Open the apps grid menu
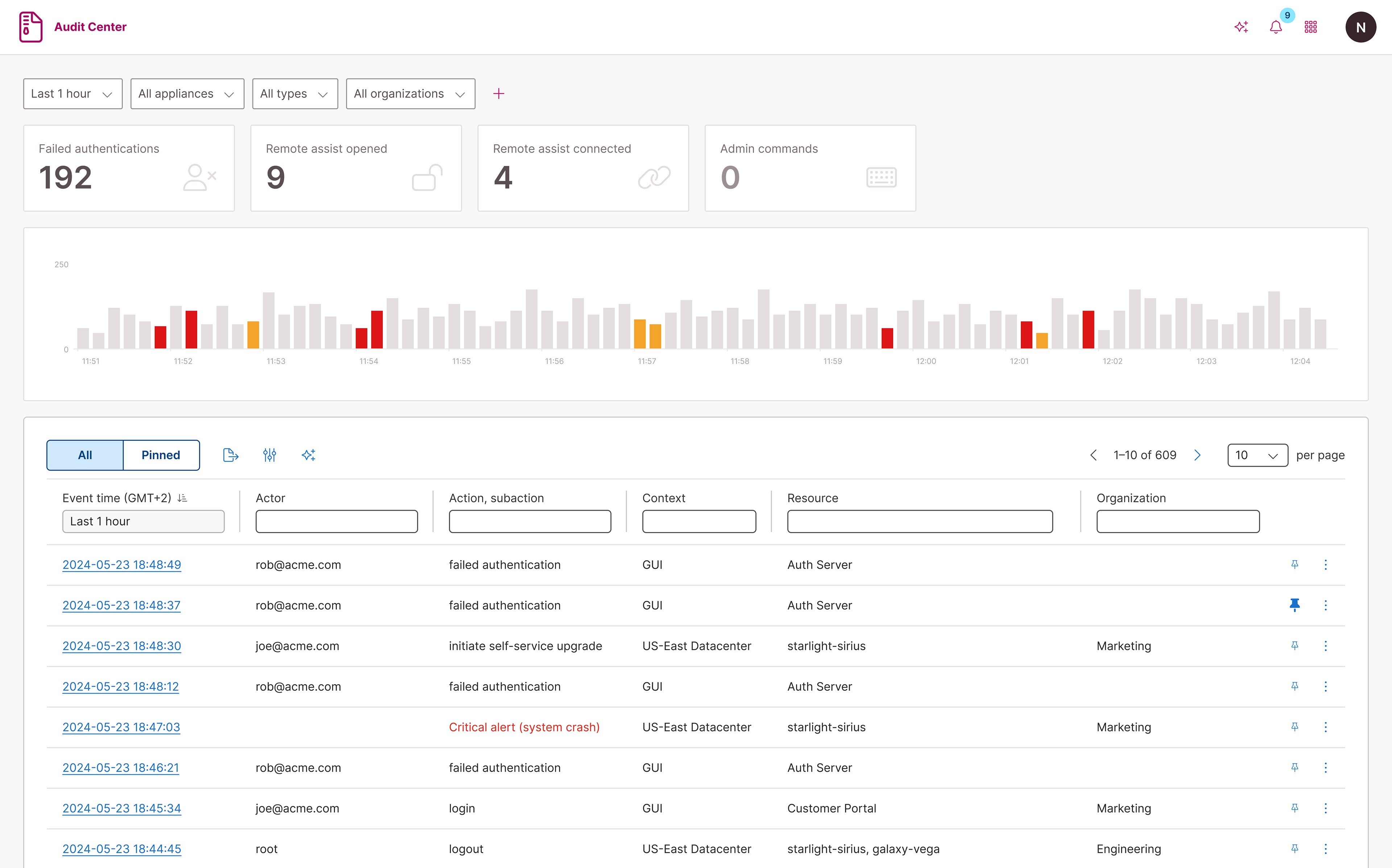This screenshot has height=868, width=1392. tap(1310, 27)
